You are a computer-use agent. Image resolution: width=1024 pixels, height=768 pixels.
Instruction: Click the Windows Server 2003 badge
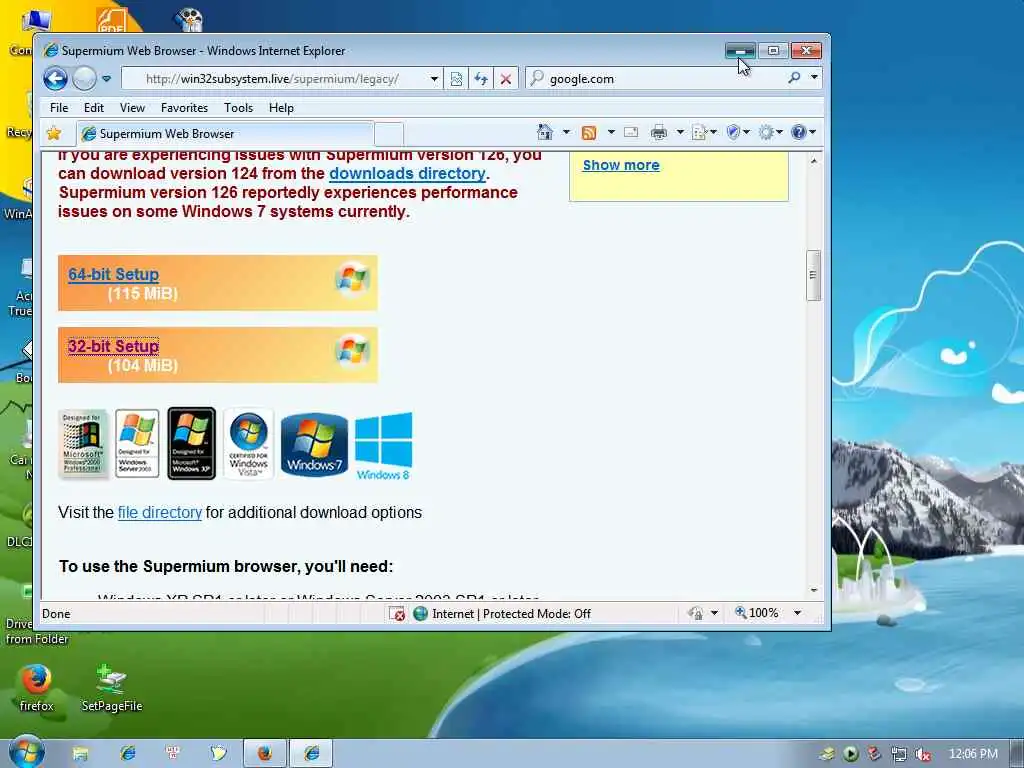tap(137, 443)
